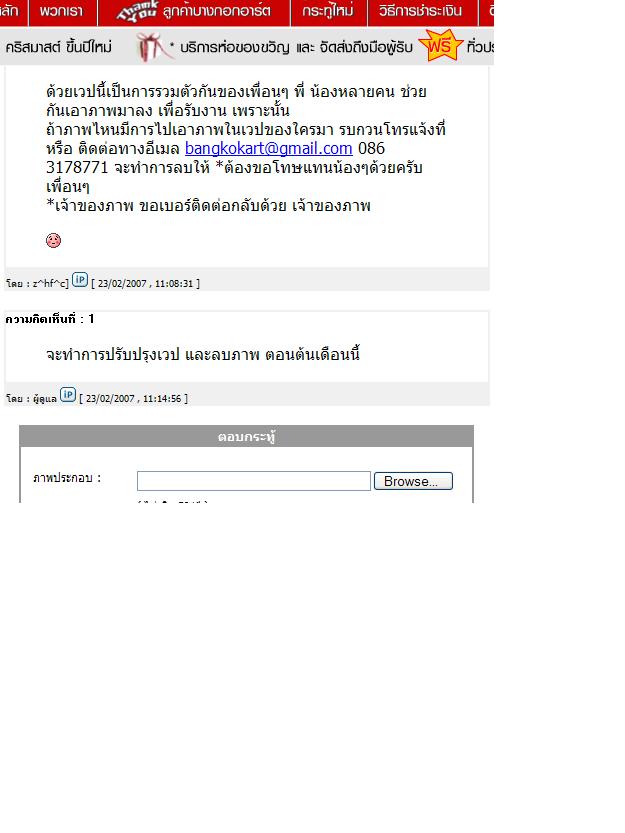
Task: Click the yellow ฟรี star badge
Action: click(x=440, y=46)
